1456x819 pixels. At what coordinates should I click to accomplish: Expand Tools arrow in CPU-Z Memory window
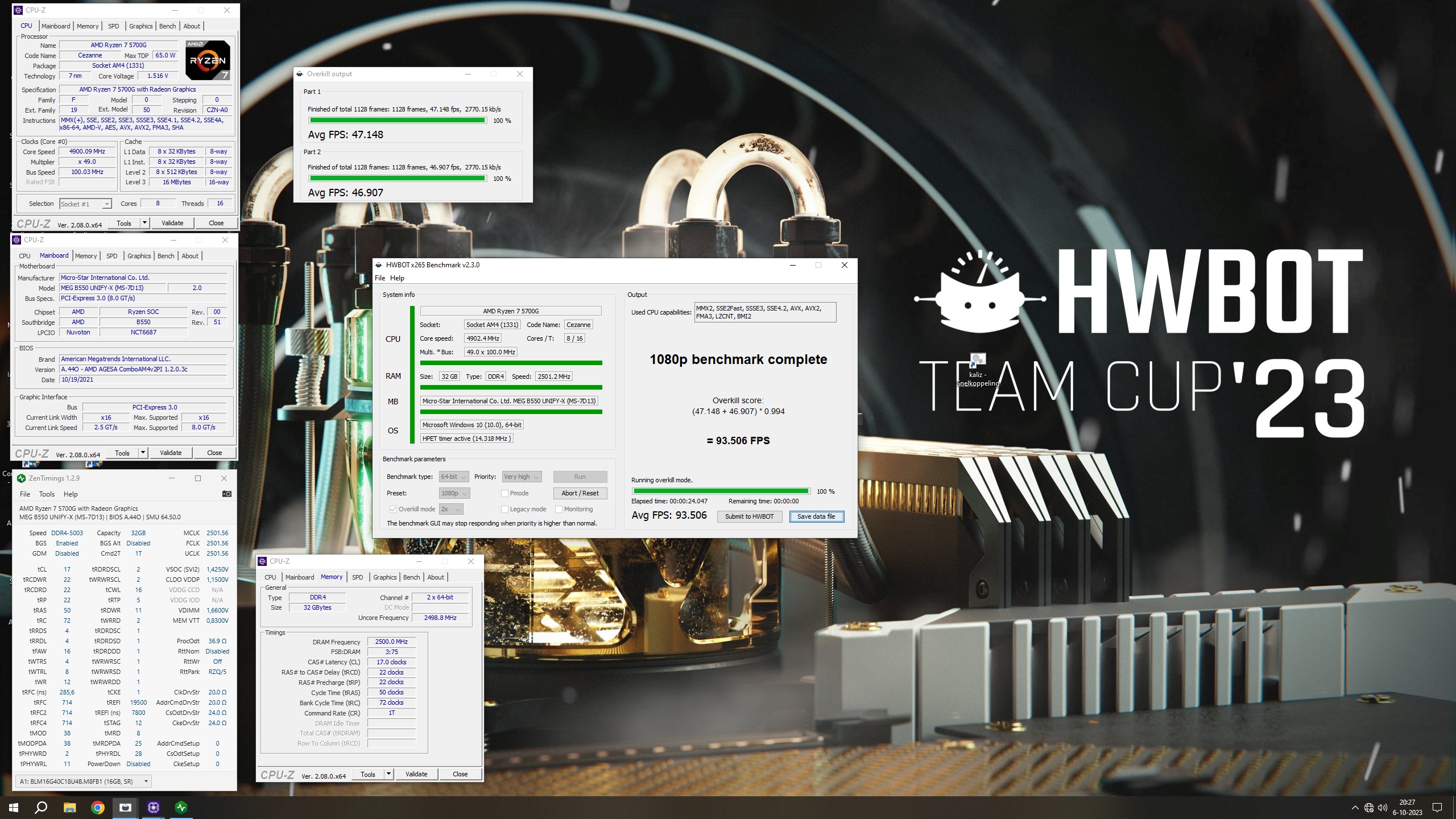click(388, 774)
